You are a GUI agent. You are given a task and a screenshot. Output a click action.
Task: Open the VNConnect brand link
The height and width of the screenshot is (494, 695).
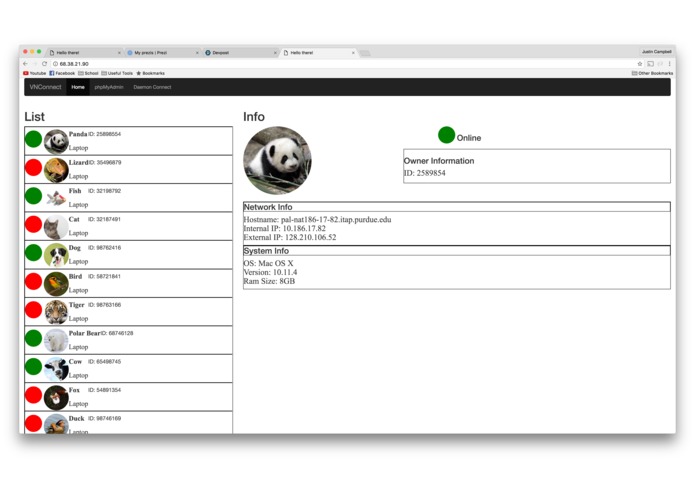coord(45,87)
